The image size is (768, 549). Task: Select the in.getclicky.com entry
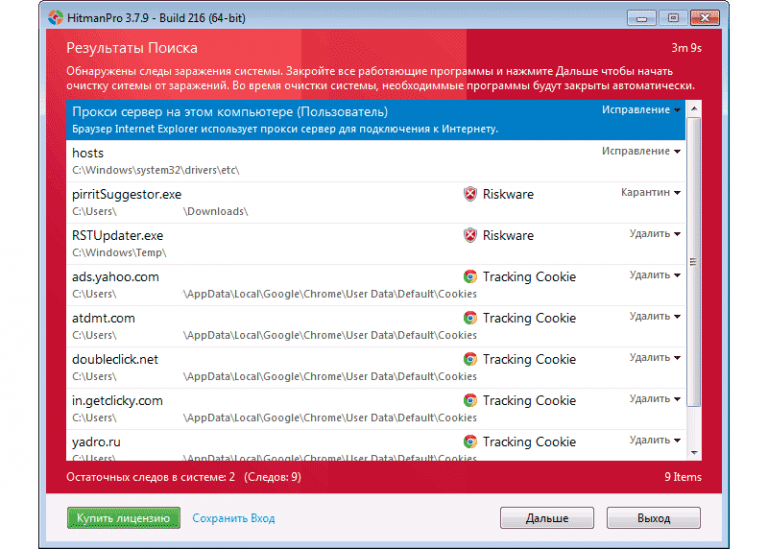376,409
